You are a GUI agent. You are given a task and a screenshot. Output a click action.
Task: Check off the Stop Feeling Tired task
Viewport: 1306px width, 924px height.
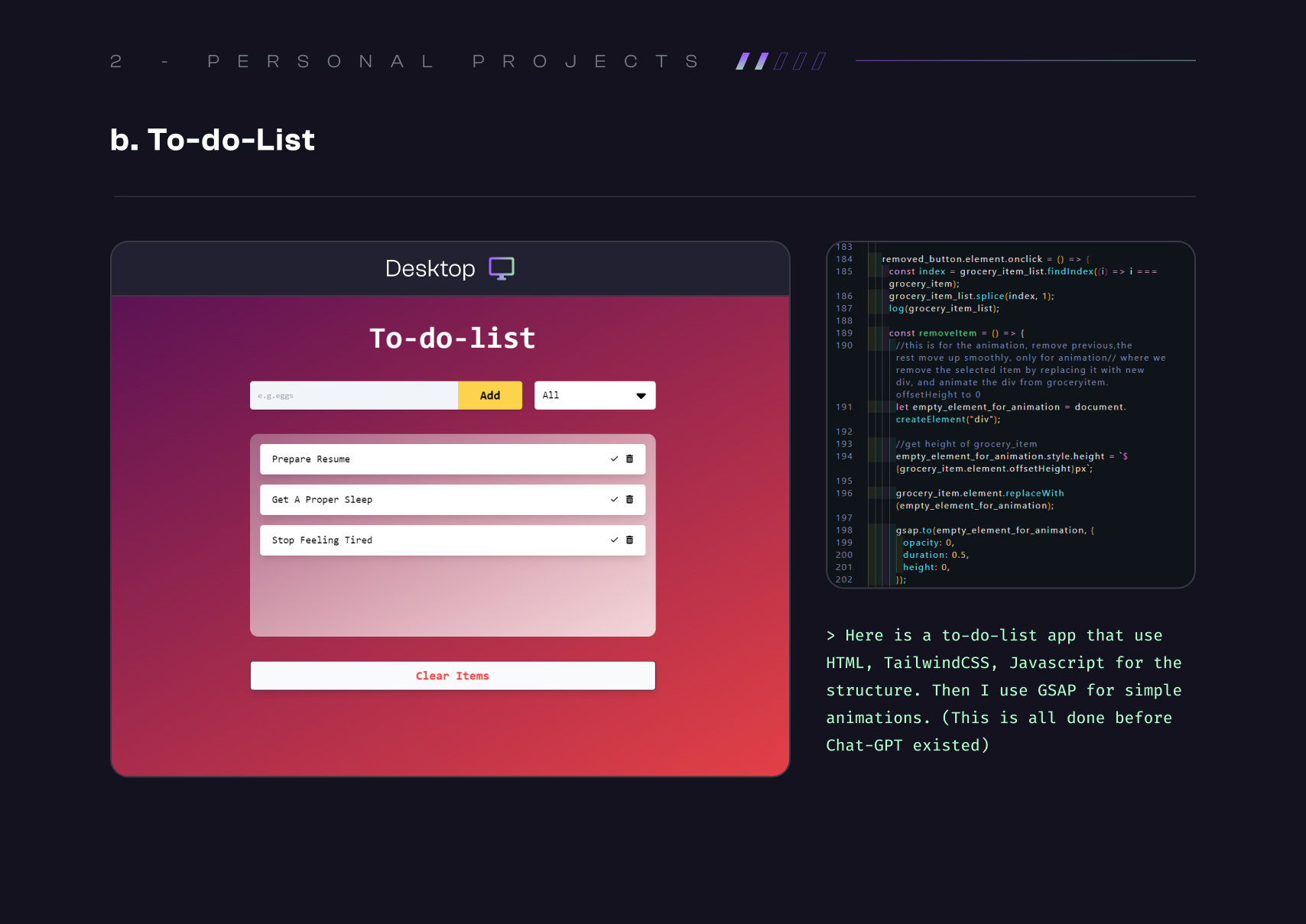click(x=614, y=540)
